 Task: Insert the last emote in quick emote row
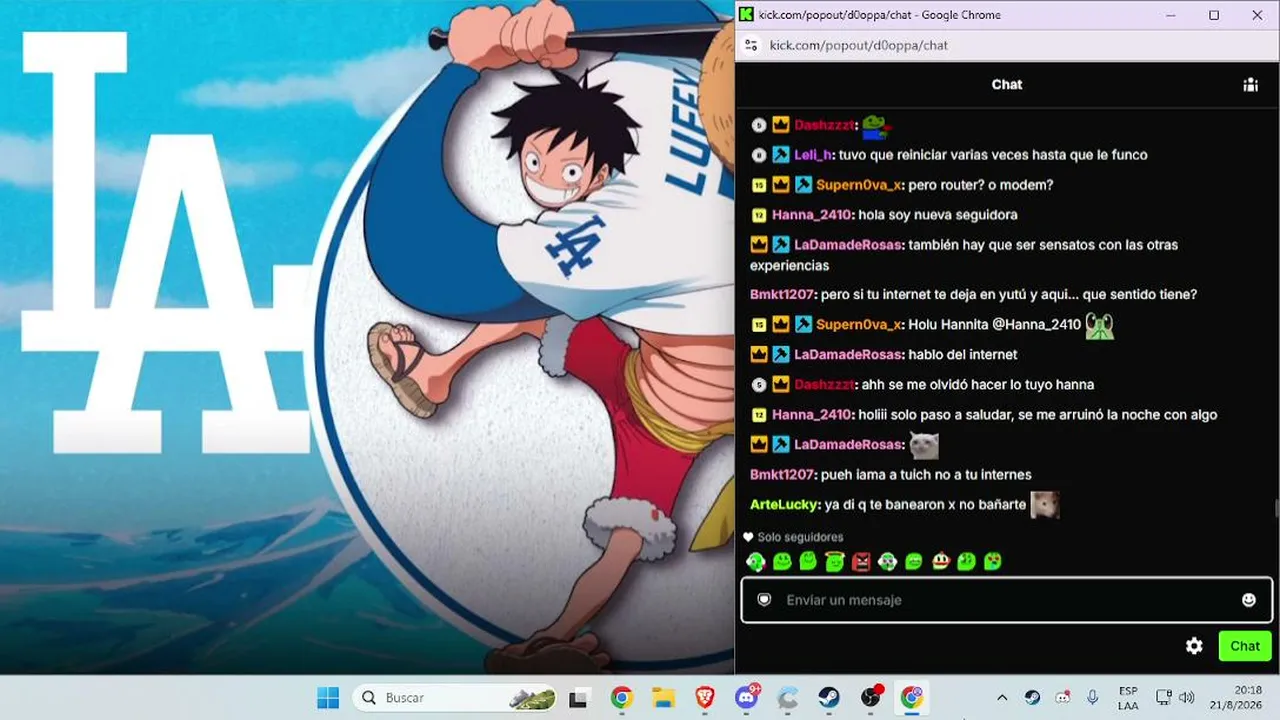click(x=992, y=562)
